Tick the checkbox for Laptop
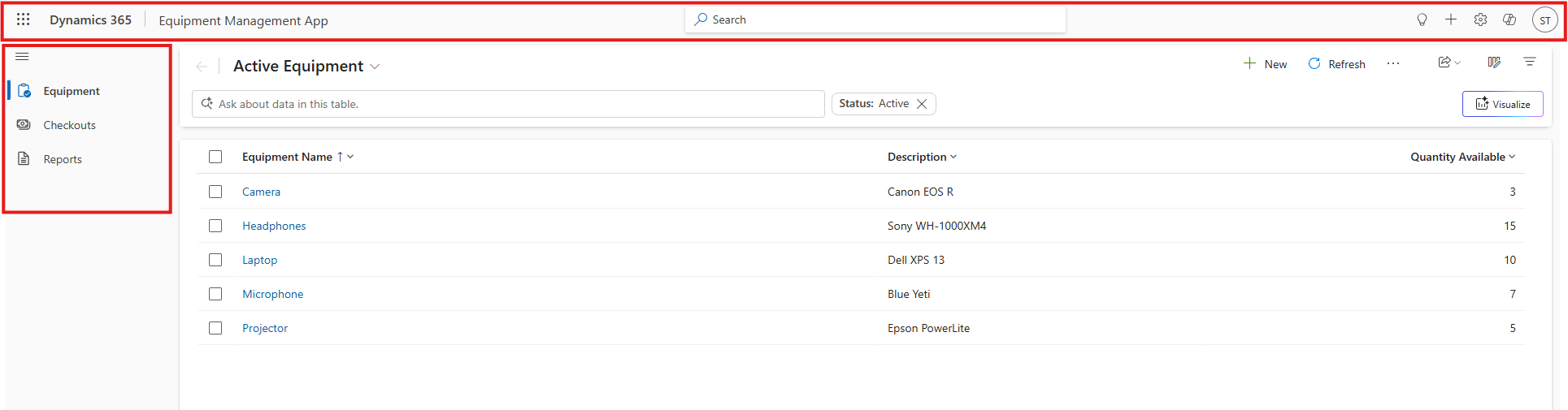 215,260
